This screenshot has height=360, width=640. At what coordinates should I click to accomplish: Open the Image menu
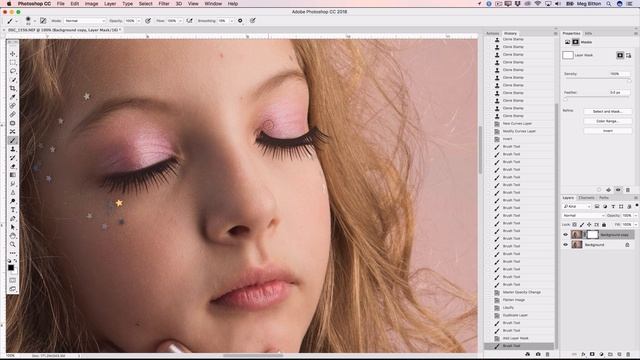[91, 4]
